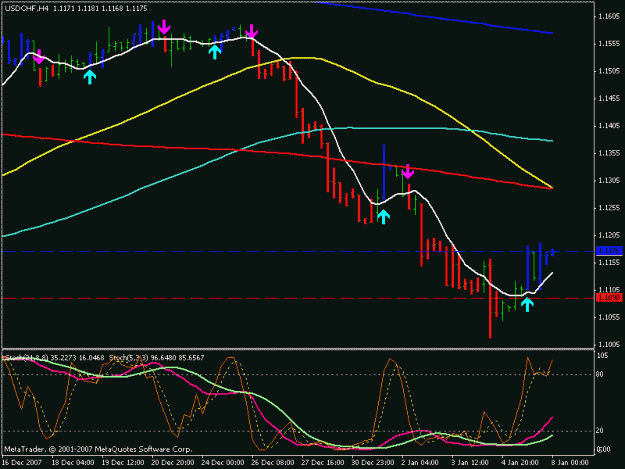Click the '4 Jan 20:00' time label
Image resolution: width=625 pixels, height=469 pixels.
(x=520, y=463)
